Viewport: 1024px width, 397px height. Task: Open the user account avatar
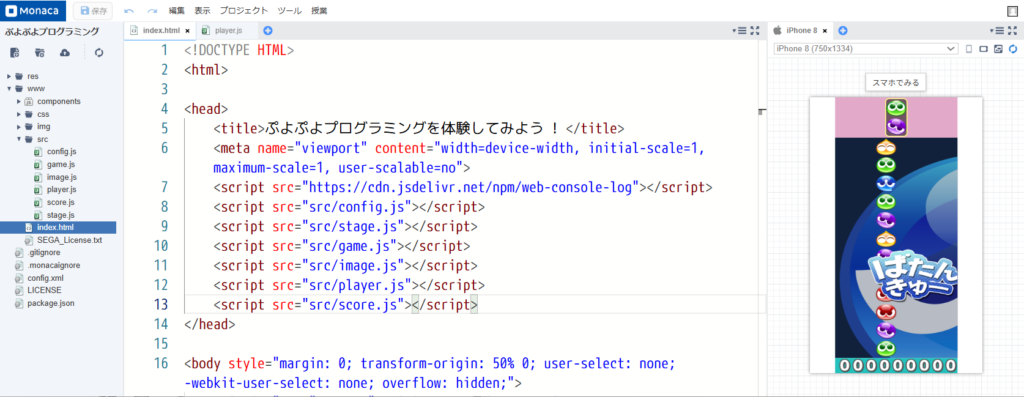(x=1013, y=10)
